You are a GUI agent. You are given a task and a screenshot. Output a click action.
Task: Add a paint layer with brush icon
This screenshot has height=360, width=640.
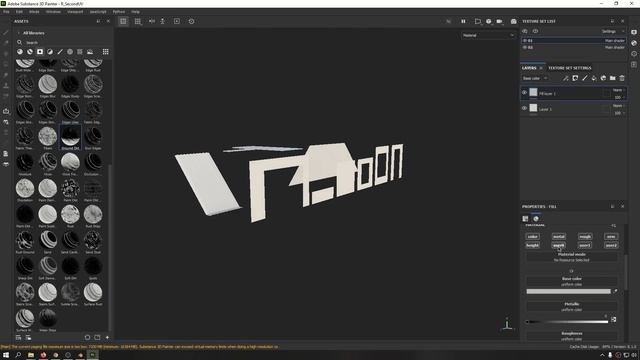[584, 78]
